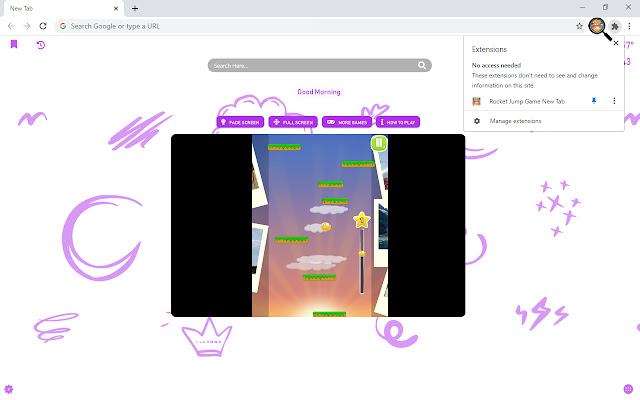The width and height of the screenshot is (640, 400).
Task: Click the game height progress slider bar
Action: click(361, 261)
